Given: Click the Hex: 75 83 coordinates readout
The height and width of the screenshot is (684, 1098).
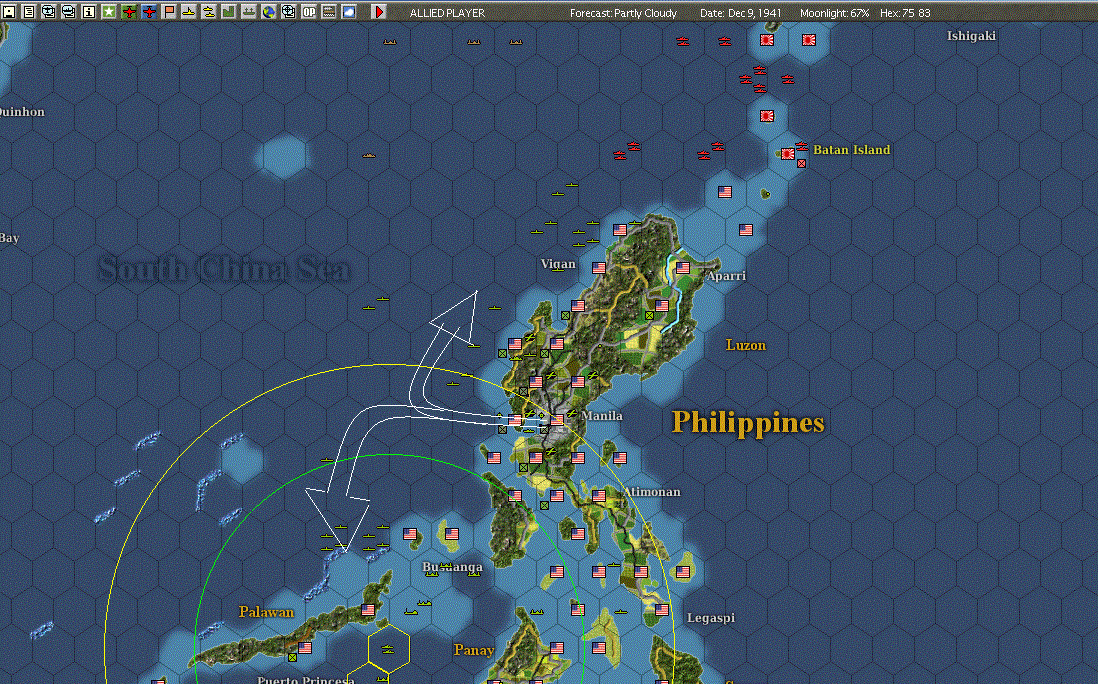Looking at the screenshot, I should tap(905, 13).
